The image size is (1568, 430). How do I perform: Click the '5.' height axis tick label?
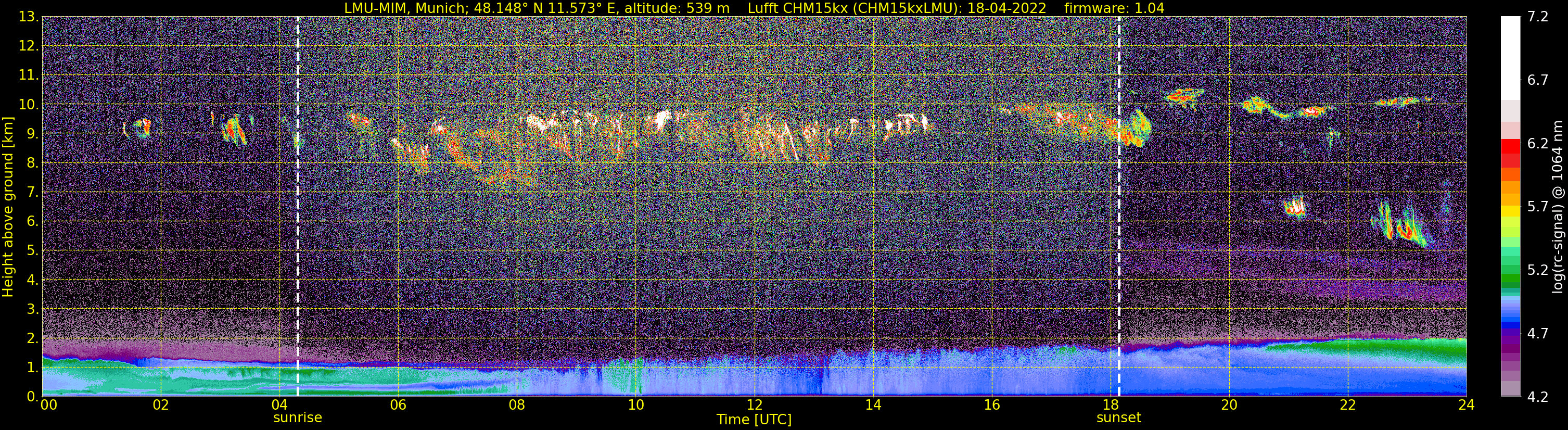pyautogui.click(x=32, y=251)
